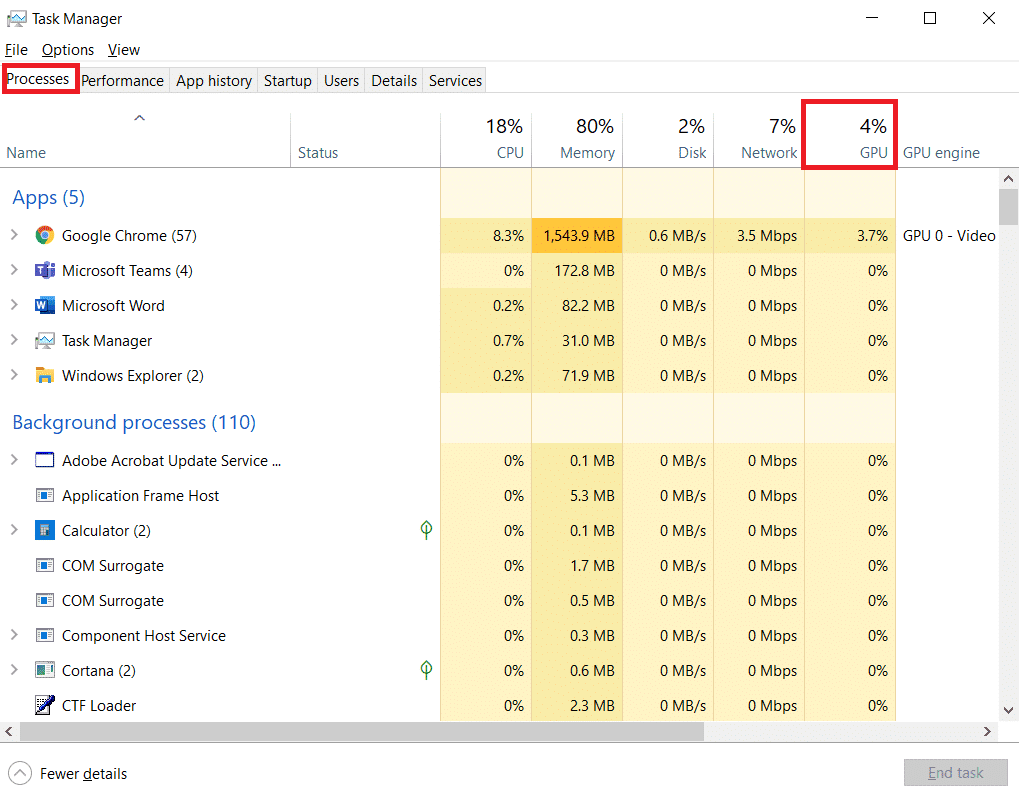
Task: Click the Cortana icon
Action: tap(44, 670)
